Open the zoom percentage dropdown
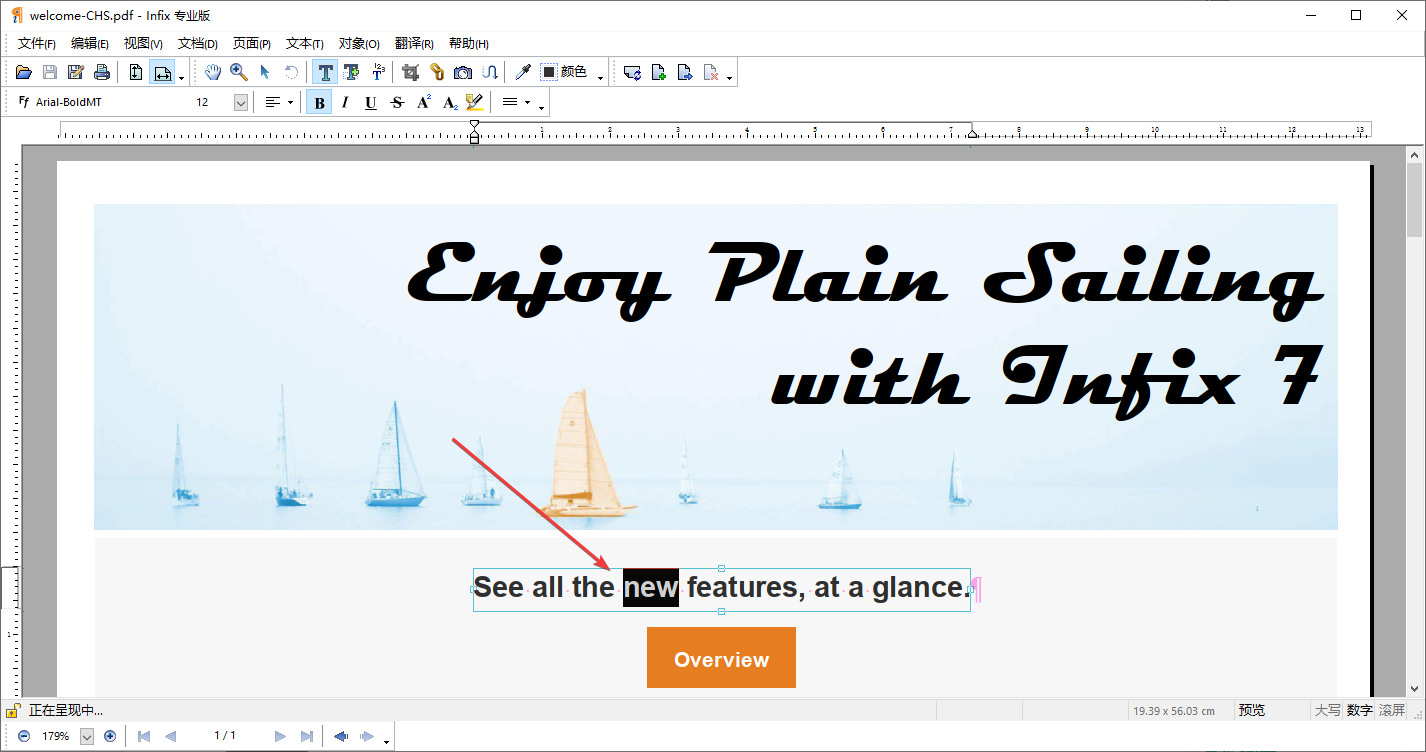The height and width of the screenshot is (752, 1426). 88,736
